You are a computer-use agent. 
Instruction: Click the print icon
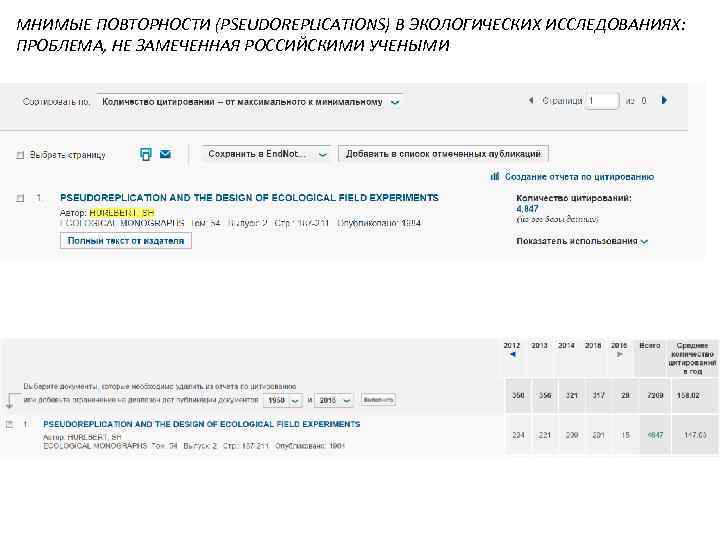[146, 154]
